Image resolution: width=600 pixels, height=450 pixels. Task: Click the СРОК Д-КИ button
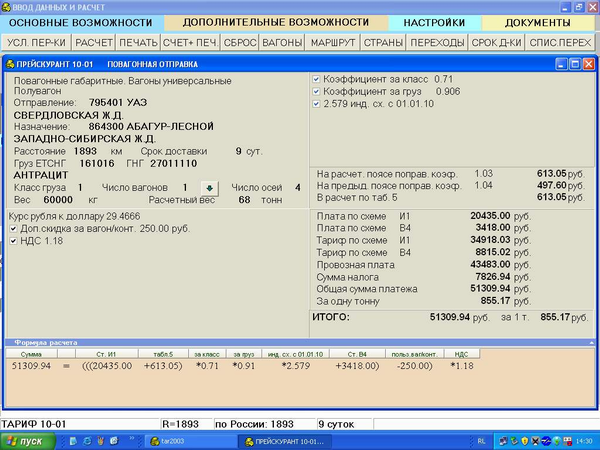pyautogui.click(x=496, y=42)
